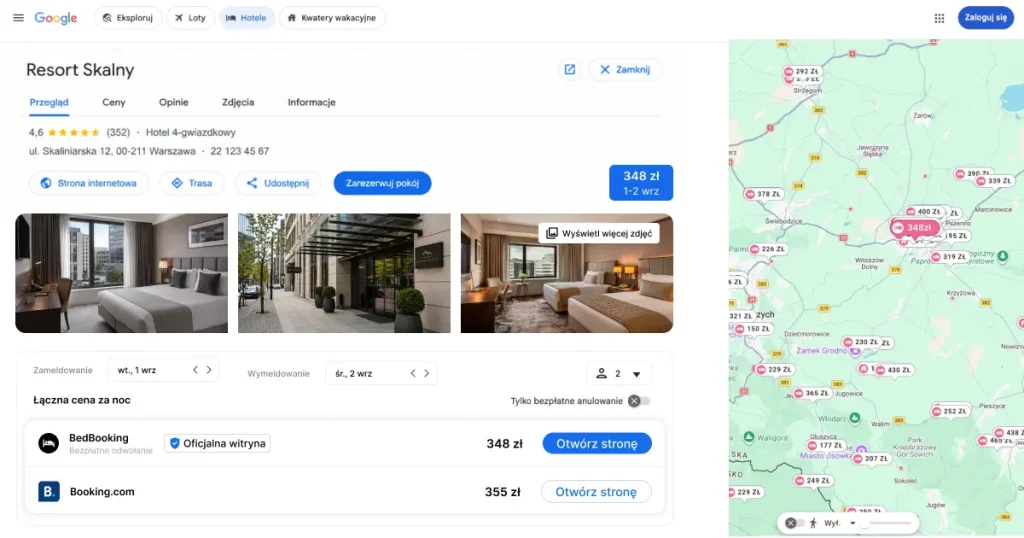1024x538 pixels.
Task: Click the guests person icon
Action: click(x=601, y=373)
